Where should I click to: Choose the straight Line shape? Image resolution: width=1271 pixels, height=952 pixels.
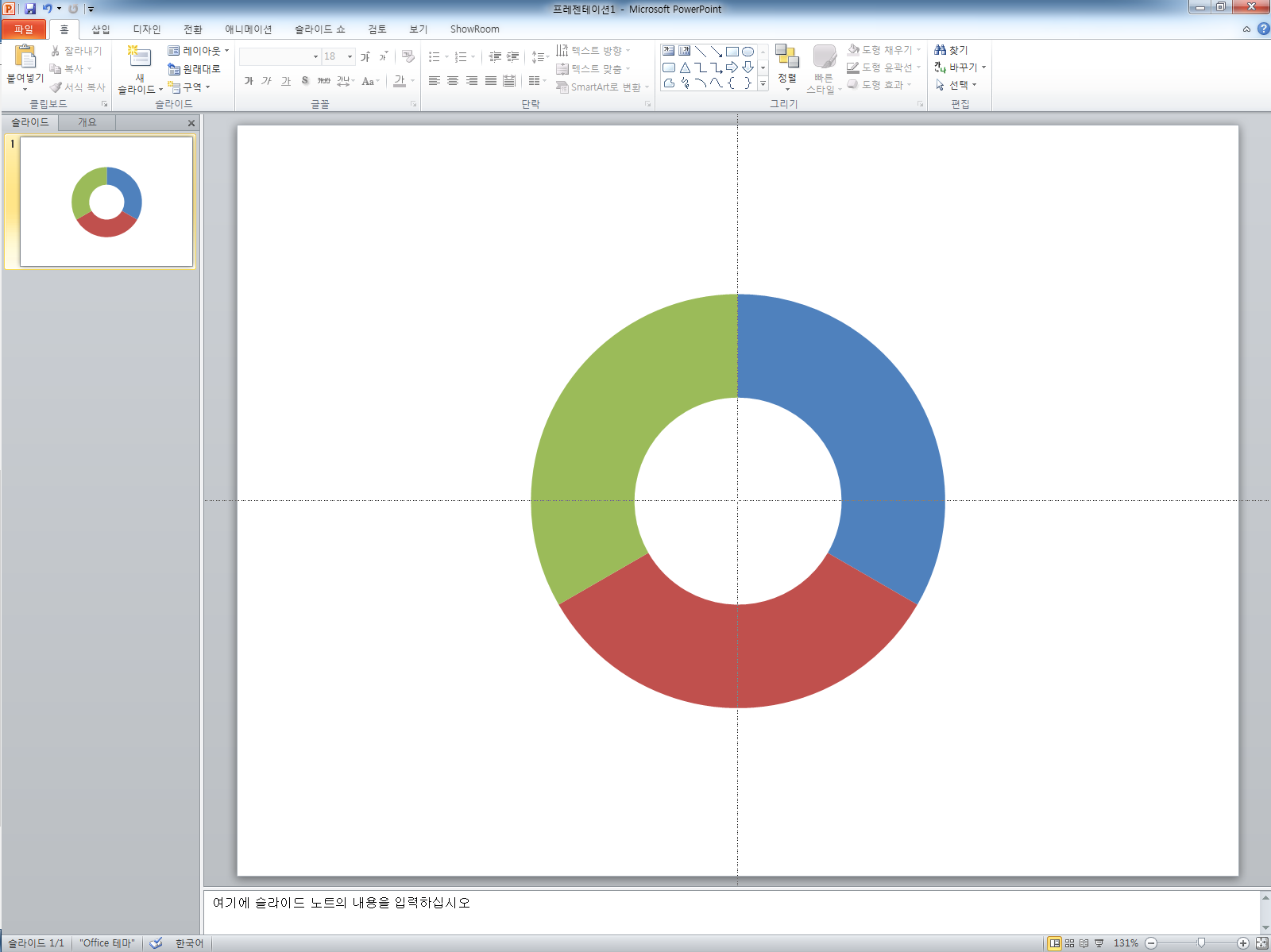(701, 51)
